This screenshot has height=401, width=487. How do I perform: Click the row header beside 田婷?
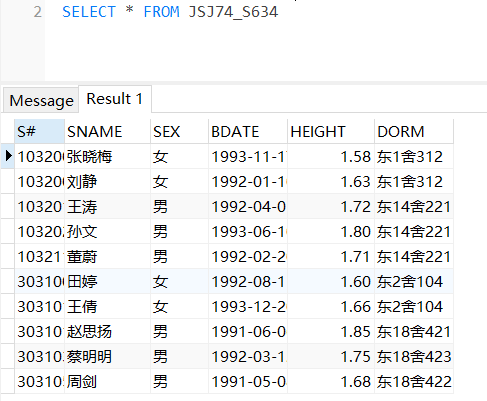pyautogui.click(x=8, y=281)
